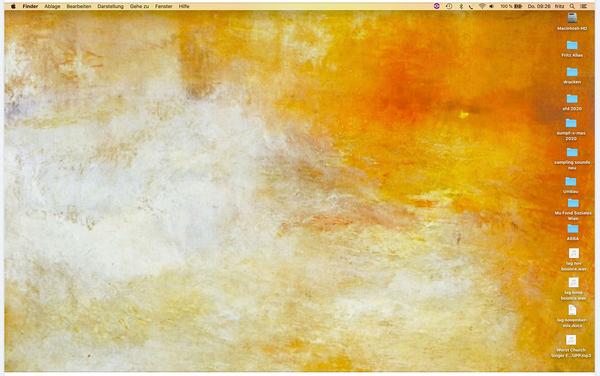Select the folder labeled 2020 below drucken

pos(572,99)
